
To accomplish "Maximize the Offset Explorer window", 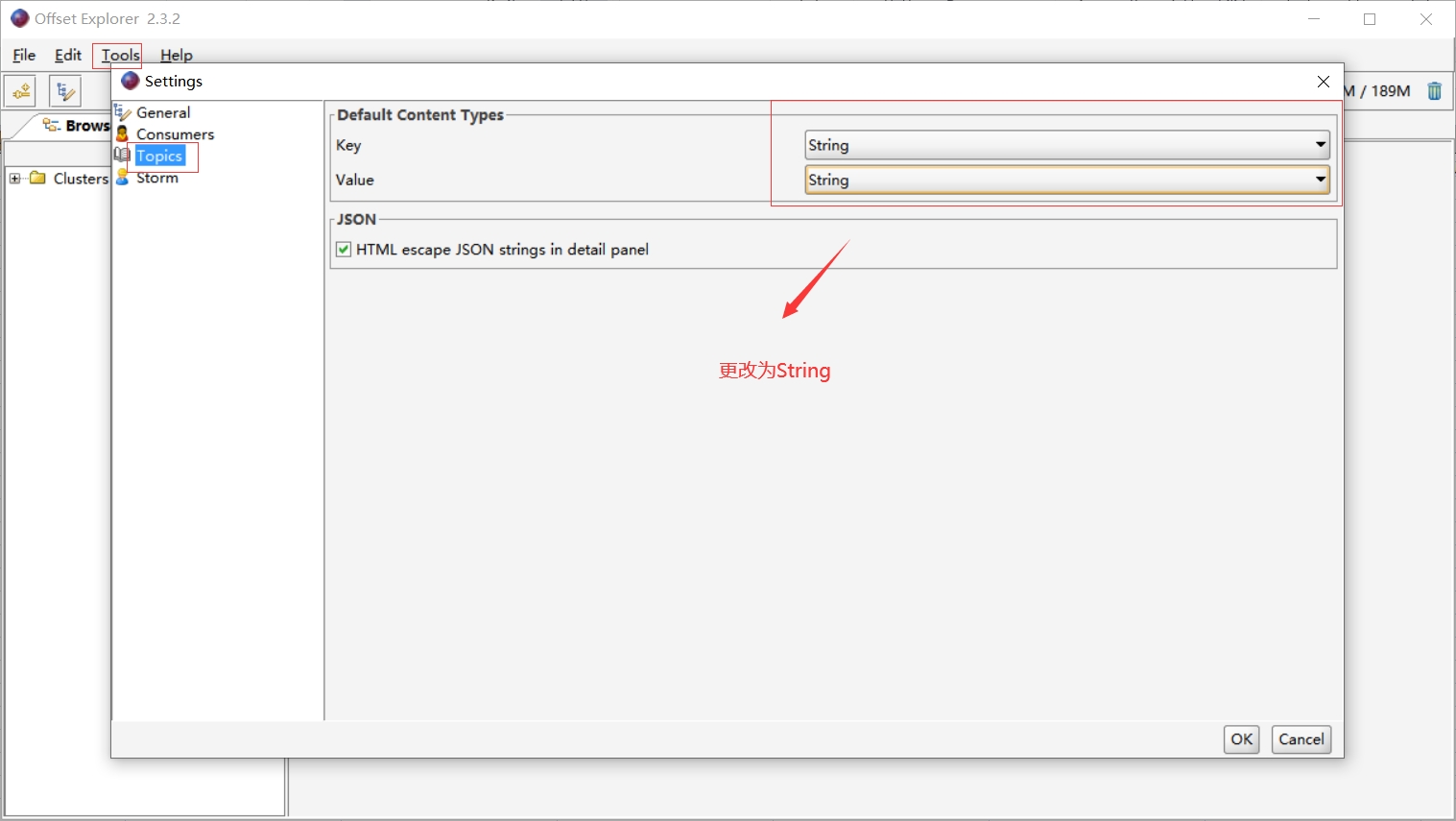I will 1370,19.
